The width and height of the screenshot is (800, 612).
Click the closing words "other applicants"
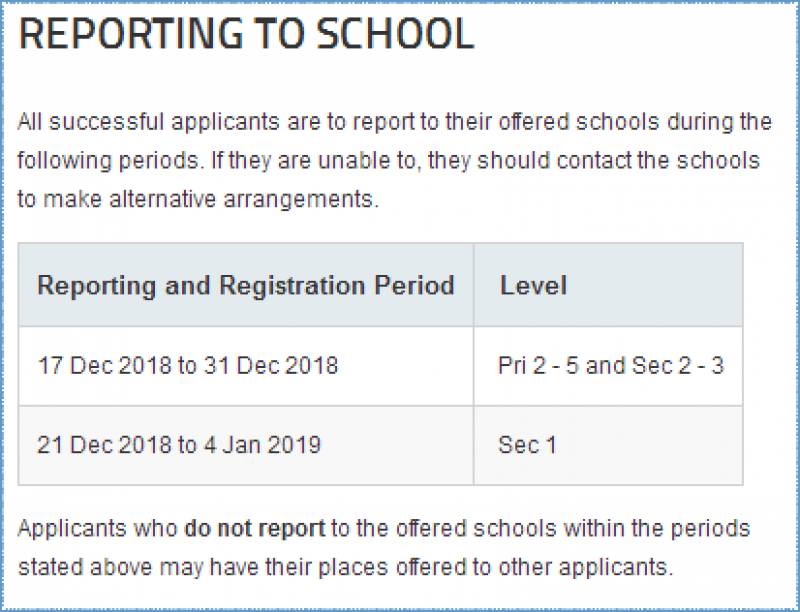[x=589, y=567]
